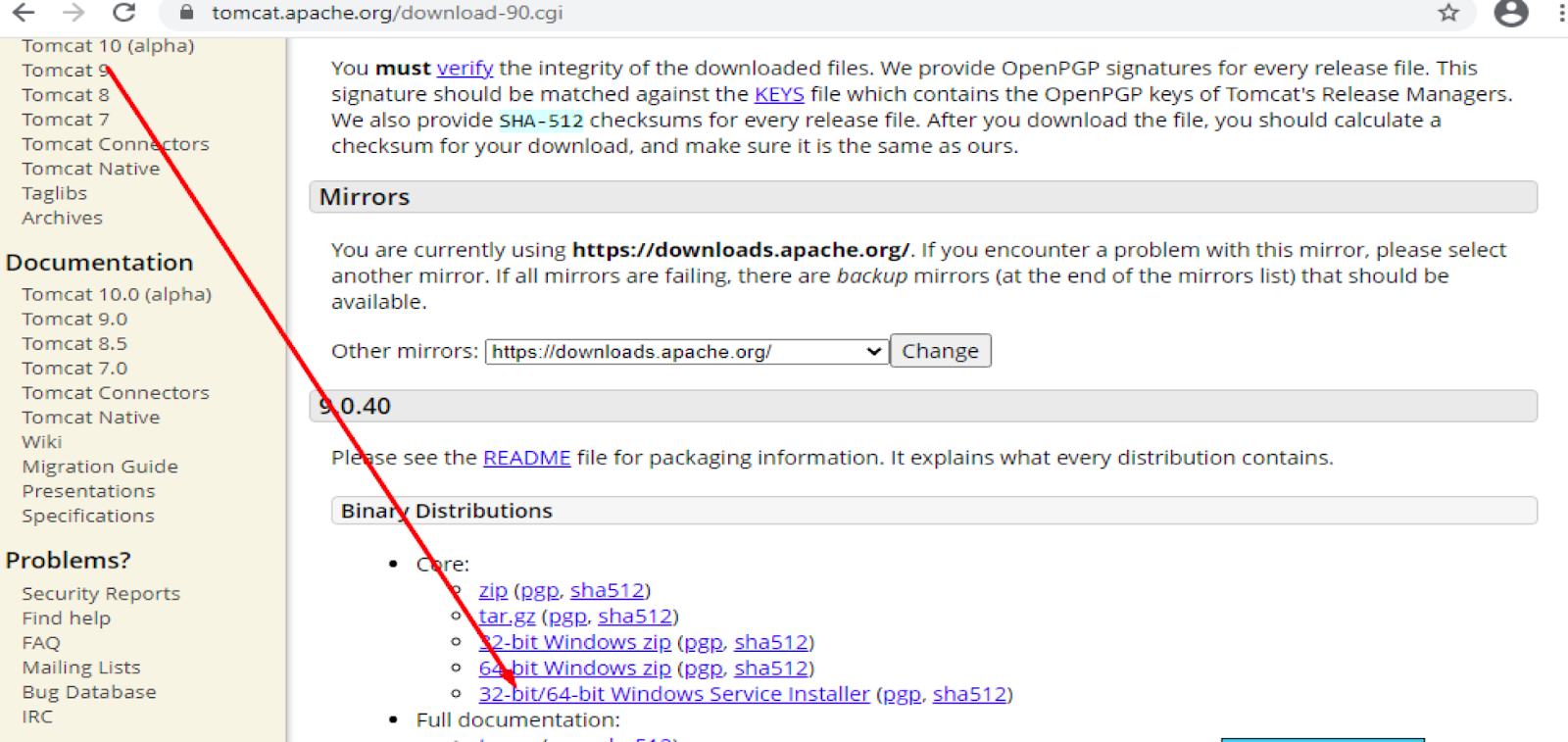Open the Migration Guide link
Image resolution: width=1568 pixels, height=742 pixels.
tap(100, 467)
